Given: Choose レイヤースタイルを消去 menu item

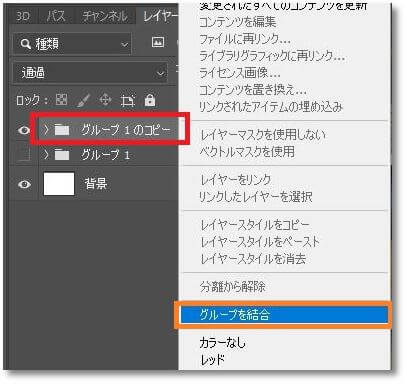Looking at the screenshot, I should (253, 259).
